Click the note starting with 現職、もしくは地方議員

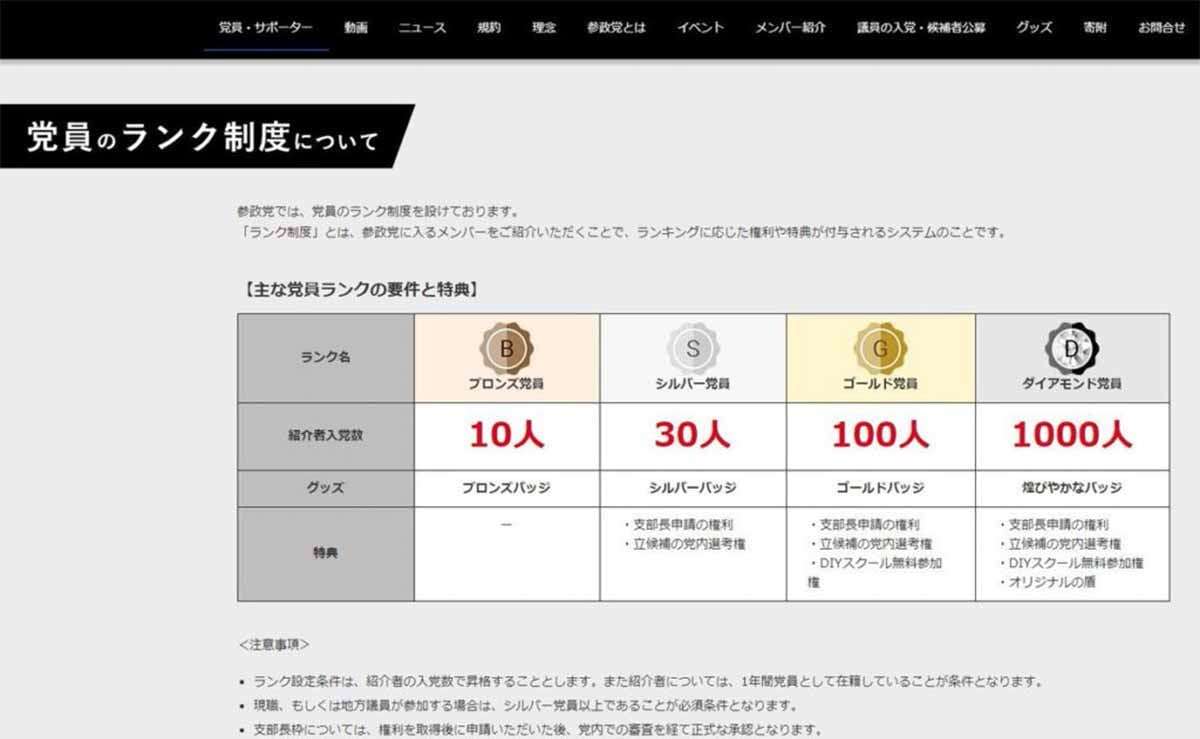coord(525,706)
